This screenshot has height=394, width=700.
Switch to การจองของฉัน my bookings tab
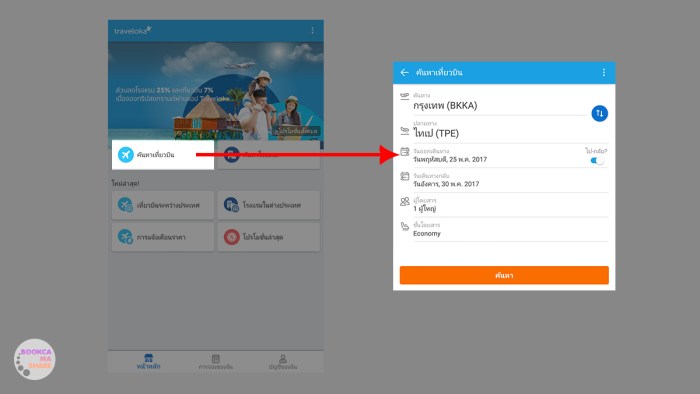point(216,361)
